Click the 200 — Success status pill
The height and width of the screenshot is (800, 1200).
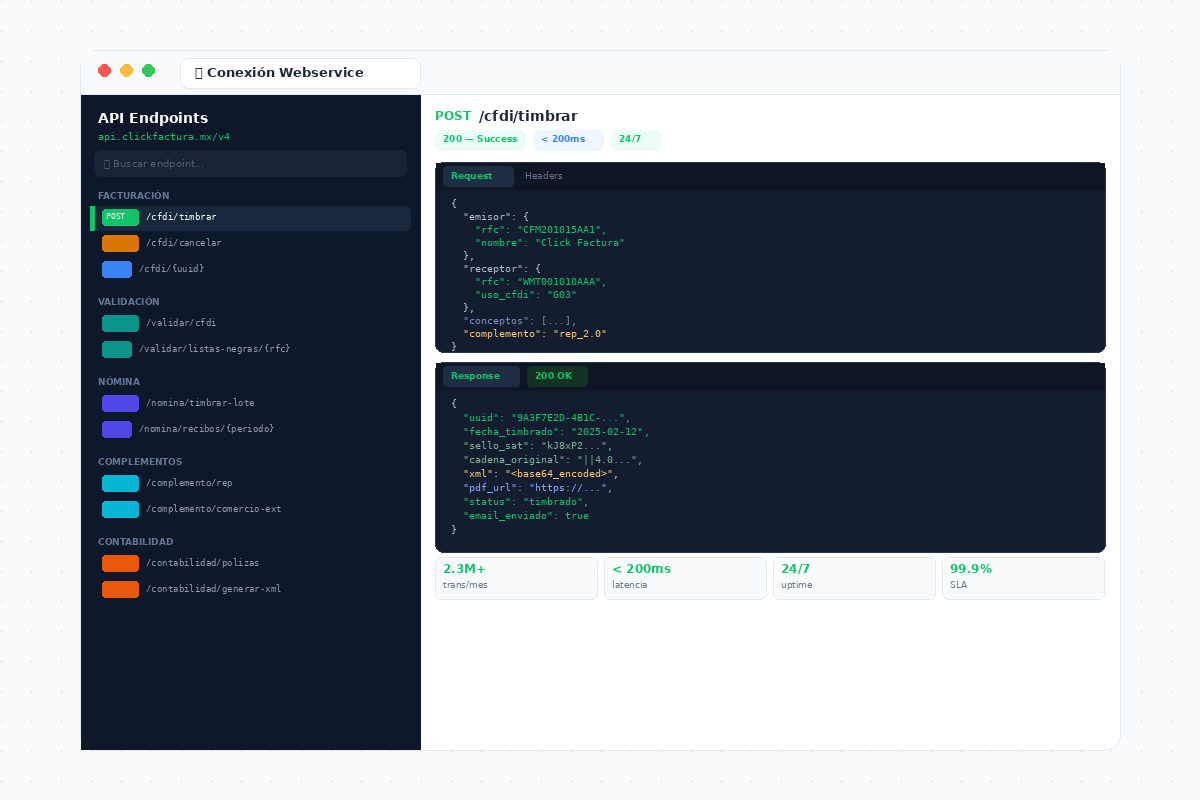point(480,139)
